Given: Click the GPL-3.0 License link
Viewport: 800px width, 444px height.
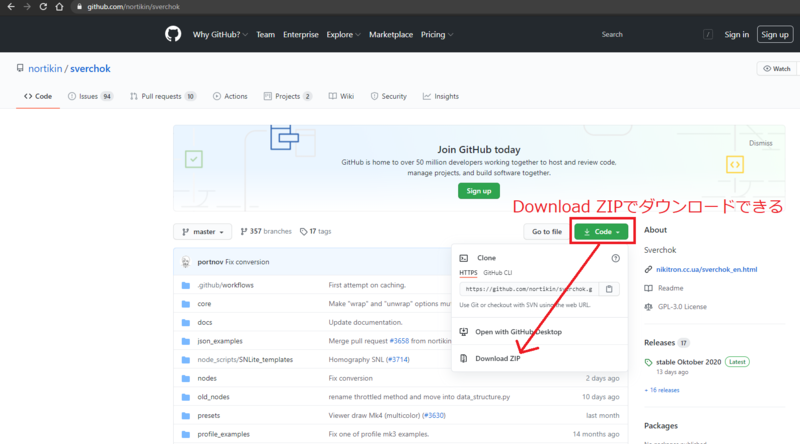Looking at the screenshot, I should (682, 307).
